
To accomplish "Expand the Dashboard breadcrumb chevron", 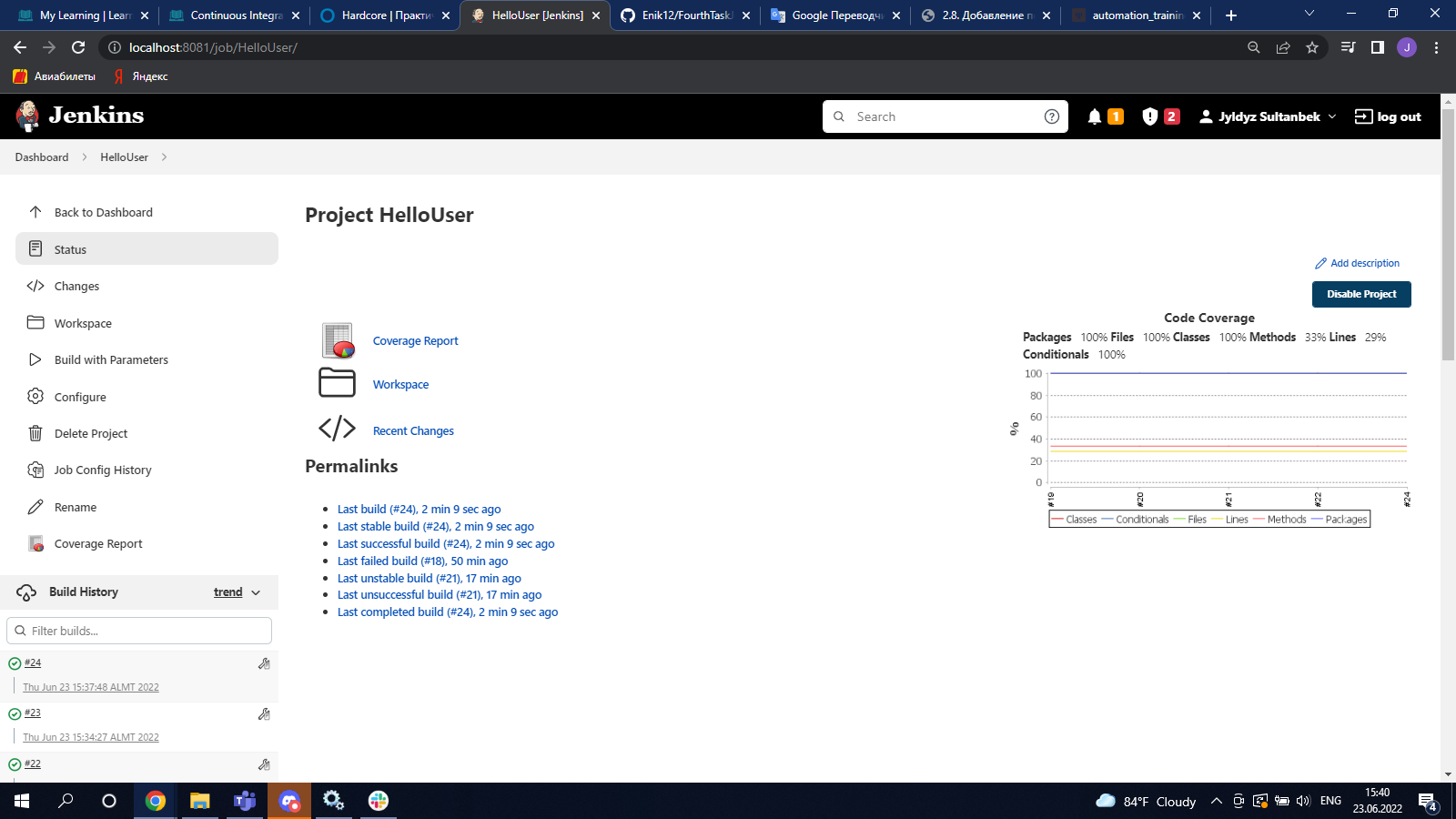I will tap(85, 157).
